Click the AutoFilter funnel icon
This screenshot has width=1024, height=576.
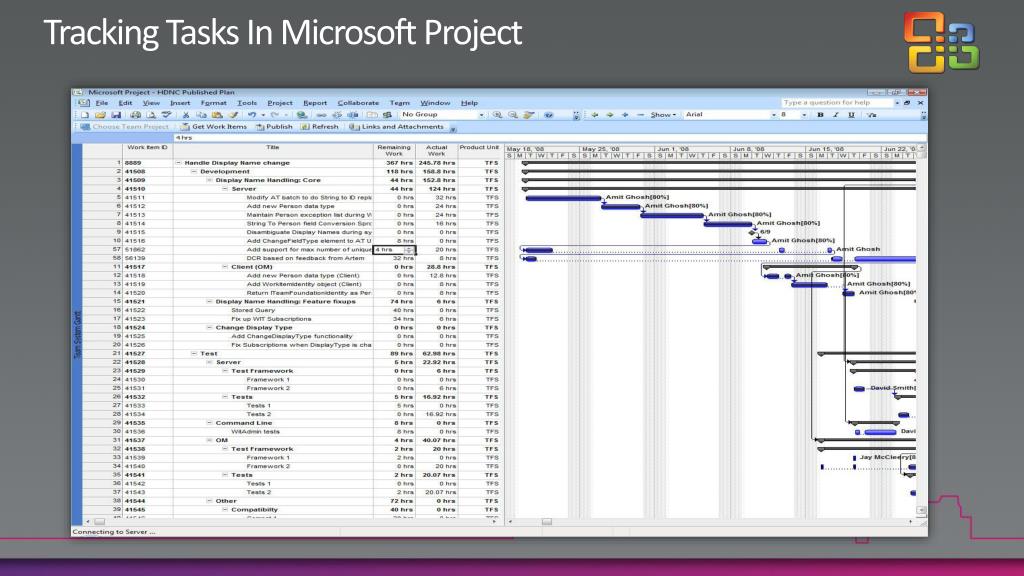pos(872,115)
